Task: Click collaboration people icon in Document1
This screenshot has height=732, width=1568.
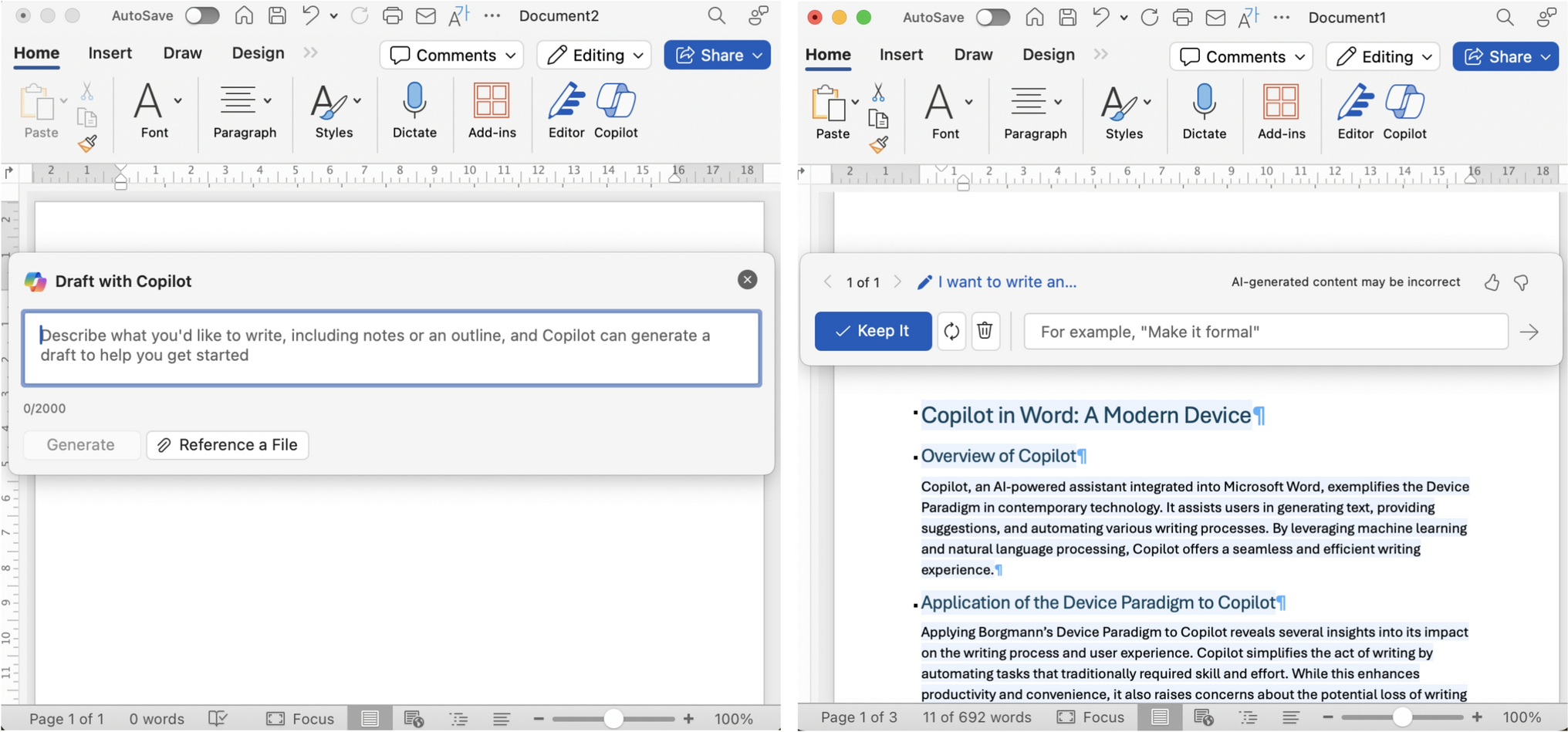Action: [1546, 17]
